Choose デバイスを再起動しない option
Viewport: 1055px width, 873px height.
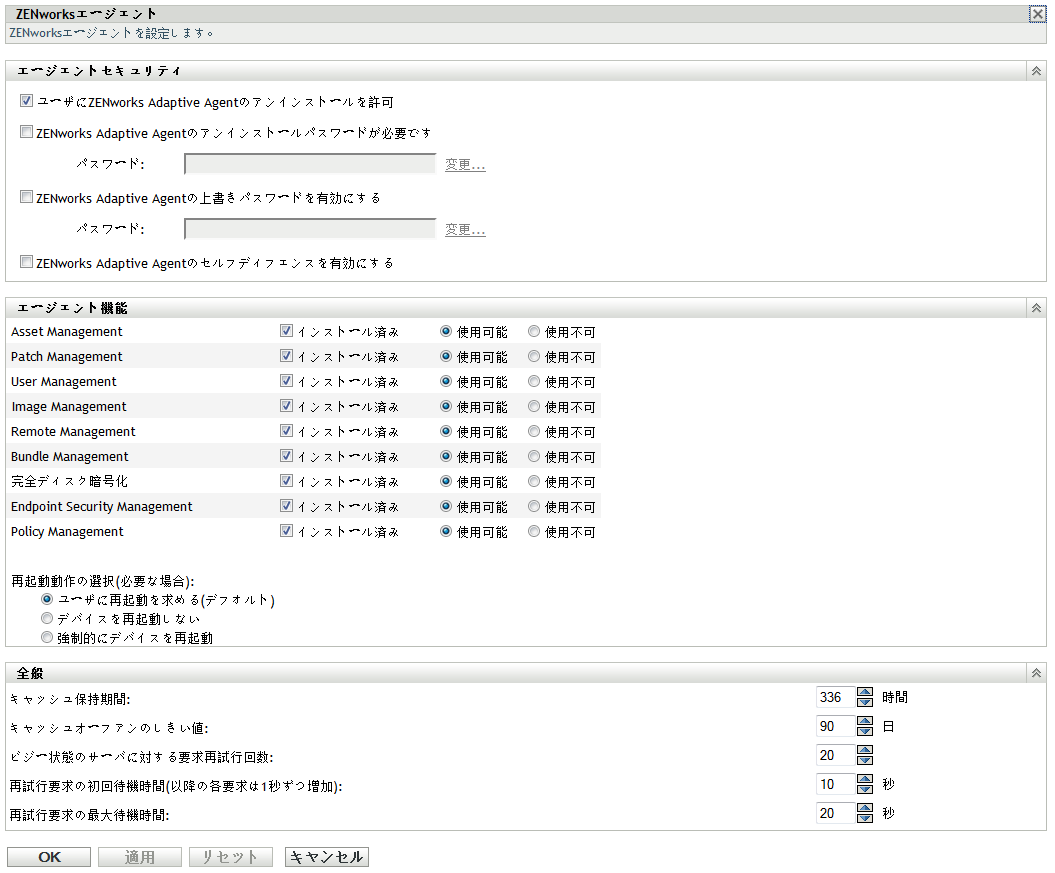tap(47, 617)
